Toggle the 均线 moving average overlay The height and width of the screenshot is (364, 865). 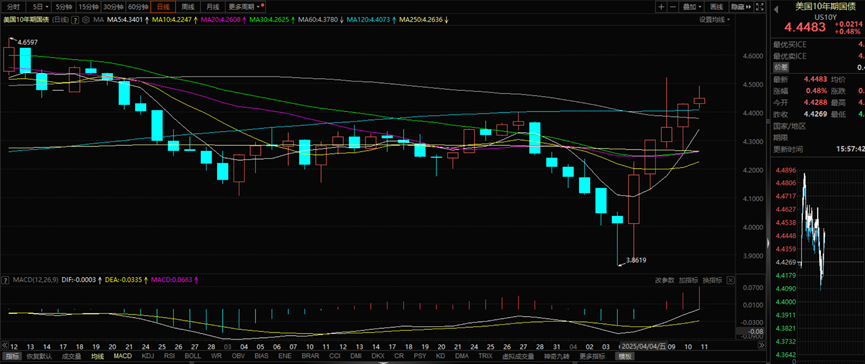(x=98, y=356)
